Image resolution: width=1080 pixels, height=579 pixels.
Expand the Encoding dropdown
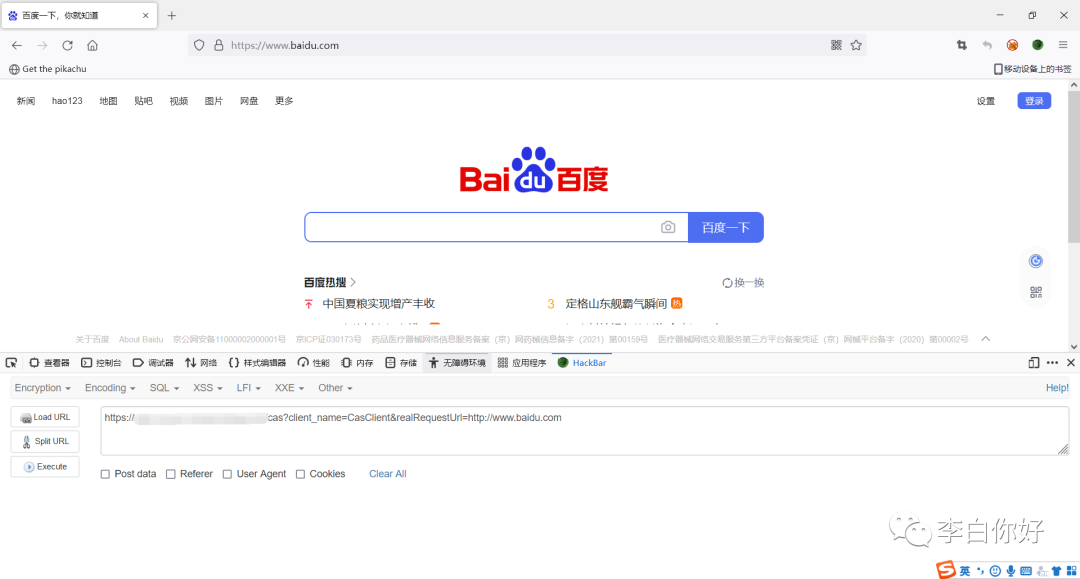pos(110,388)
